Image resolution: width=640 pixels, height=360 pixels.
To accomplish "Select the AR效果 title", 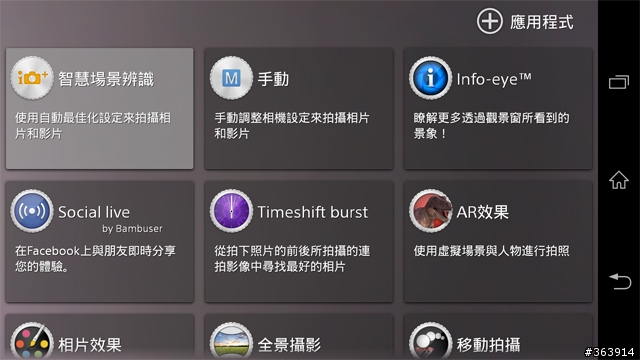I will [x=482, y=212].
